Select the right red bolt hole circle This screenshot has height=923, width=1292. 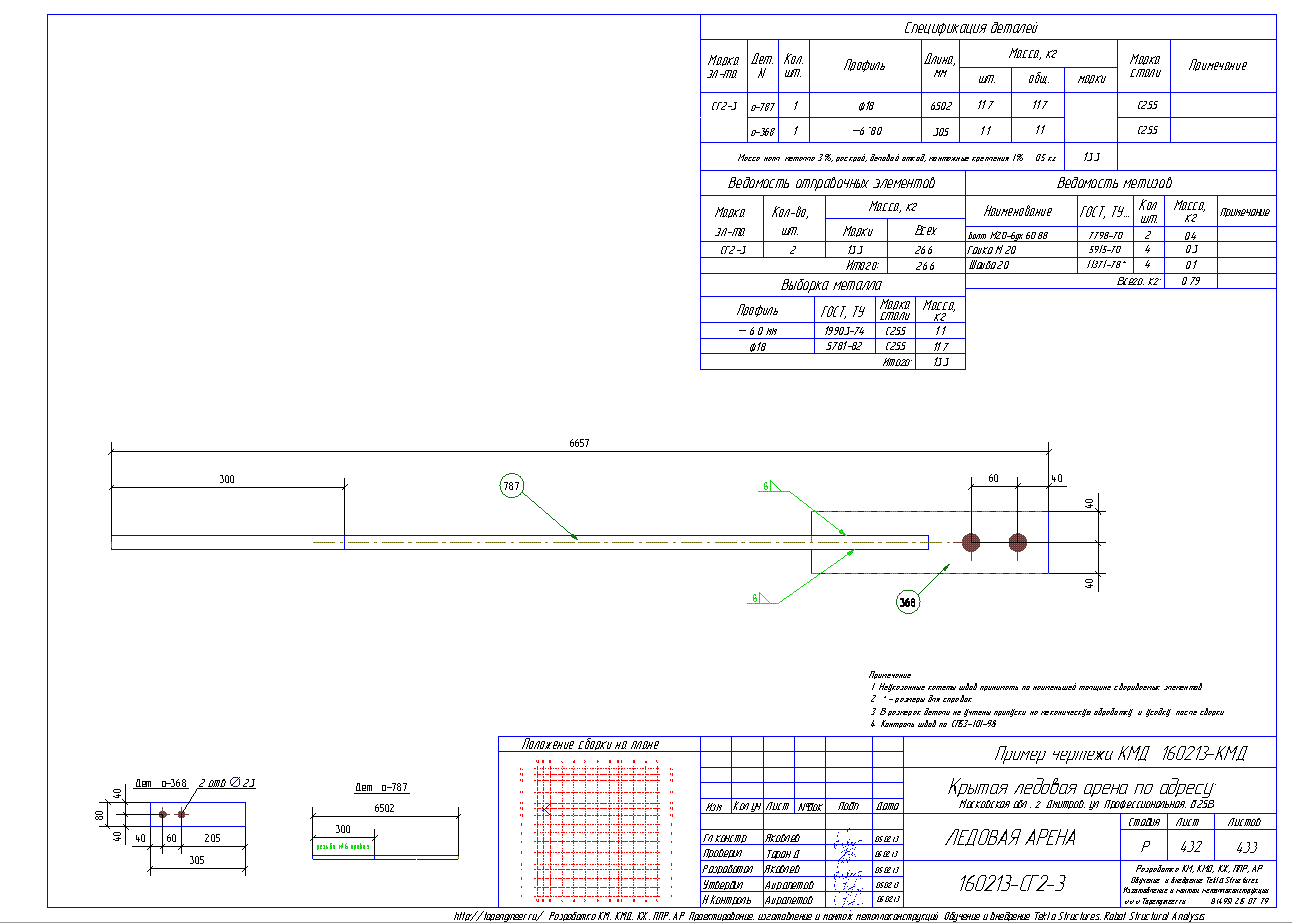(1018, 543)
